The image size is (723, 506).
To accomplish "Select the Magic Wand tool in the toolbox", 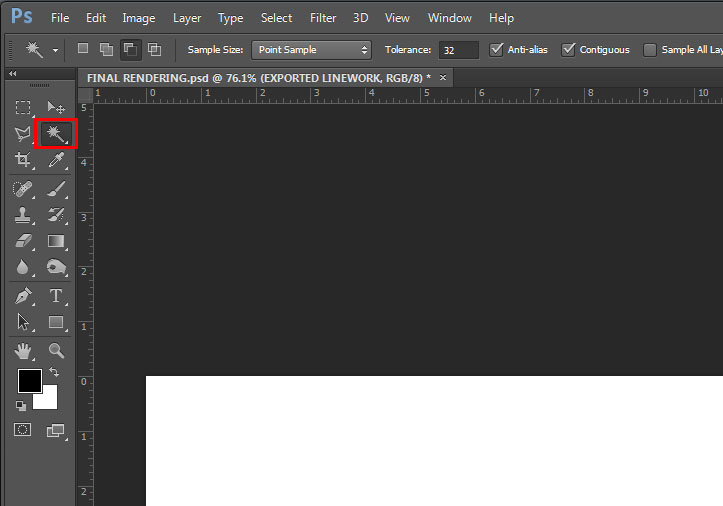I will click(x=56, y=134).
